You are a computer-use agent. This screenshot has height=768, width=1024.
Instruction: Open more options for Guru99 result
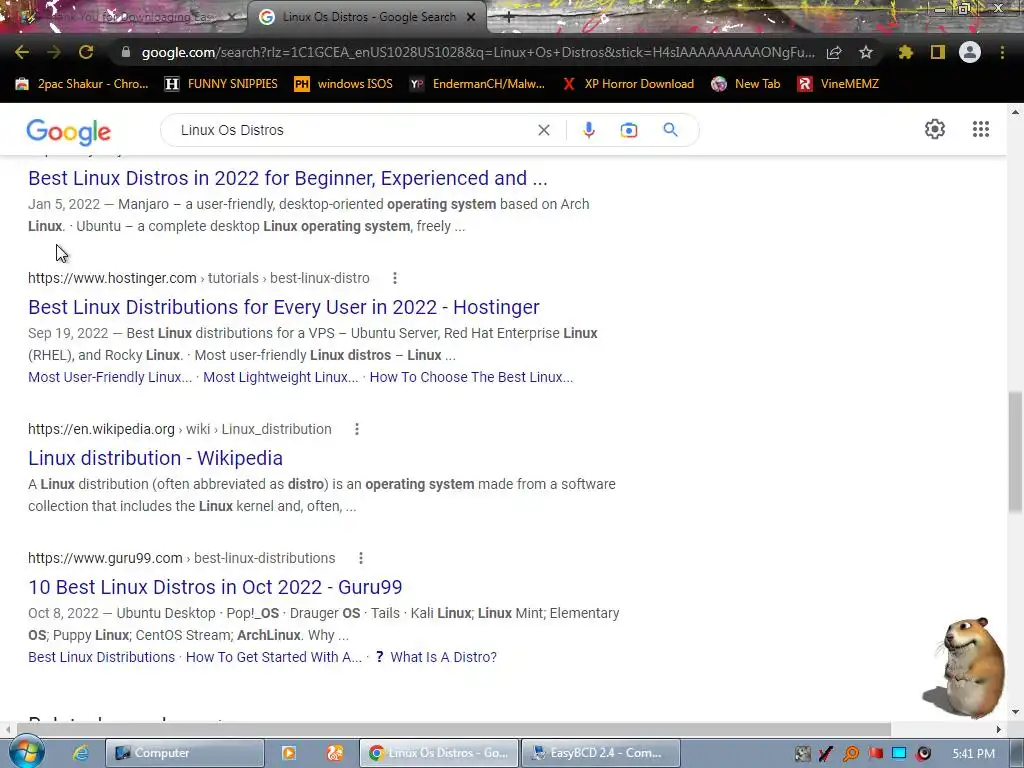(360, 558)
